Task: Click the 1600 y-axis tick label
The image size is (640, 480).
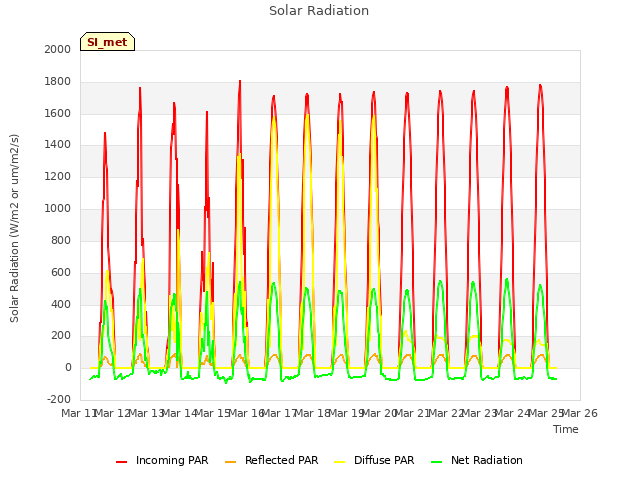Action: 58,113
